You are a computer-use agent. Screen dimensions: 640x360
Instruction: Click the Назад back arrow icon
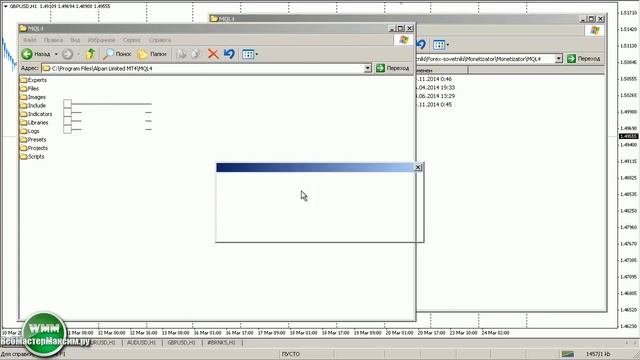[27, 54]
